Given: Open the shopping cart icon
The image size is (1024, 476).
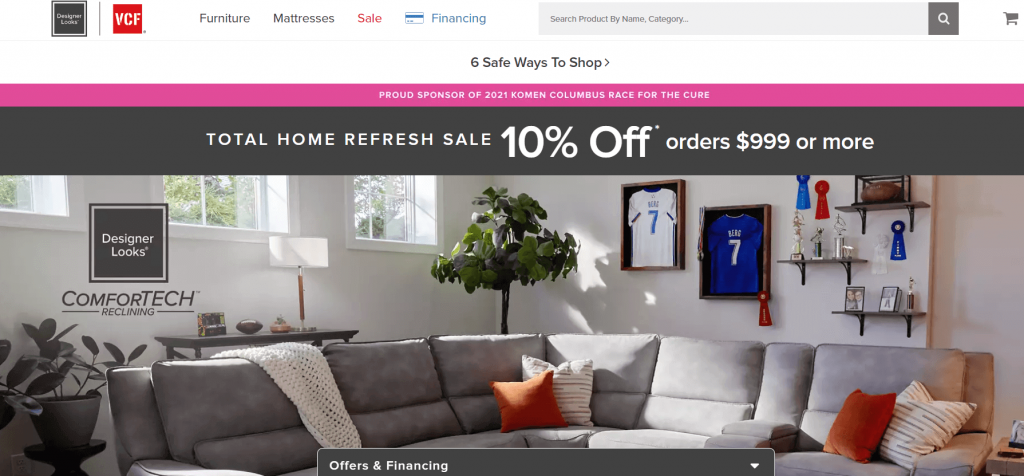Looking at the screenshot, I should (x=1010, y=18).
